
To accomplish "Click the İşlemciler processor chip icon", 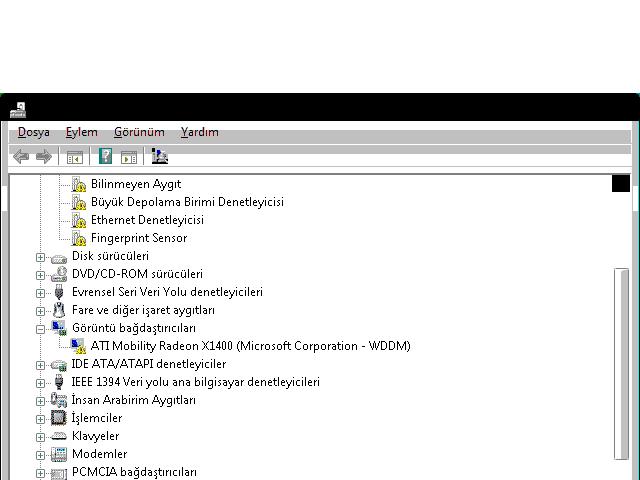I will pyautogui.click(x=59, y=418).
